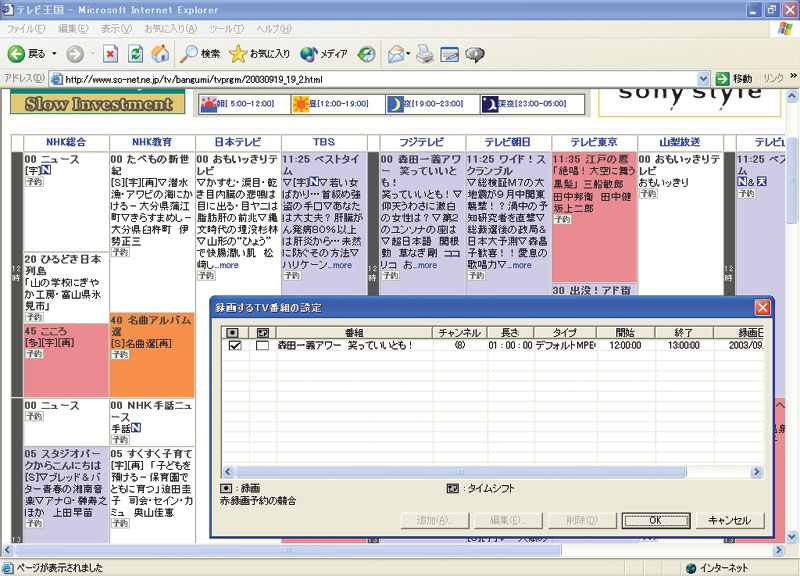Viewport: 800px width, 576px height.
Task: Open the Mail envelope icon
Action: pos(396,54)
